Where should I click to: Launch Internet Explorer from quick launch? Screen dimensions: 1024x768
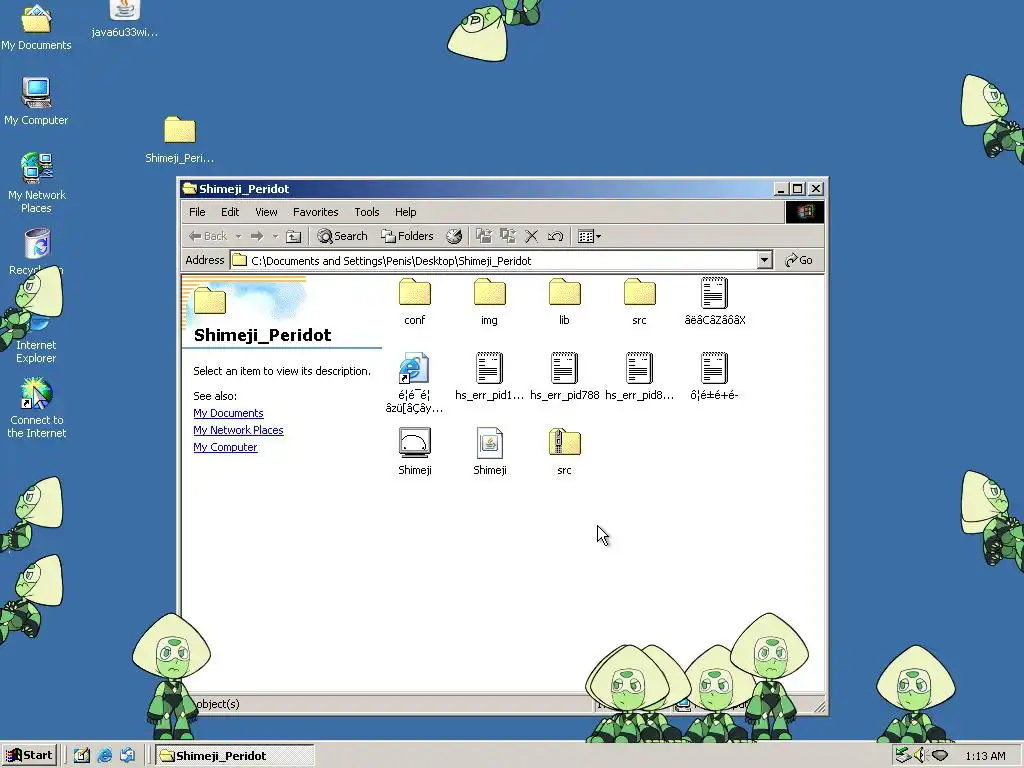coord(104,756)
